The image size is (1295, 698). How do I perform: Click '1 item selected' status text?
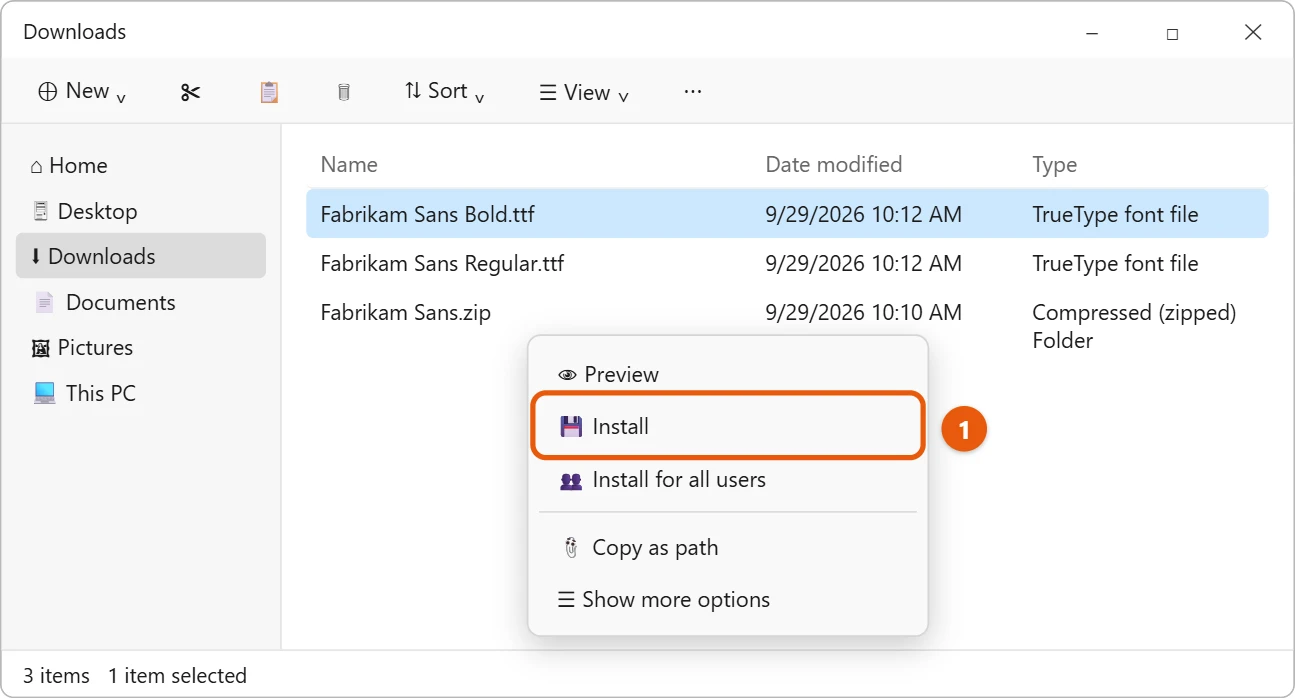(177, 676)
